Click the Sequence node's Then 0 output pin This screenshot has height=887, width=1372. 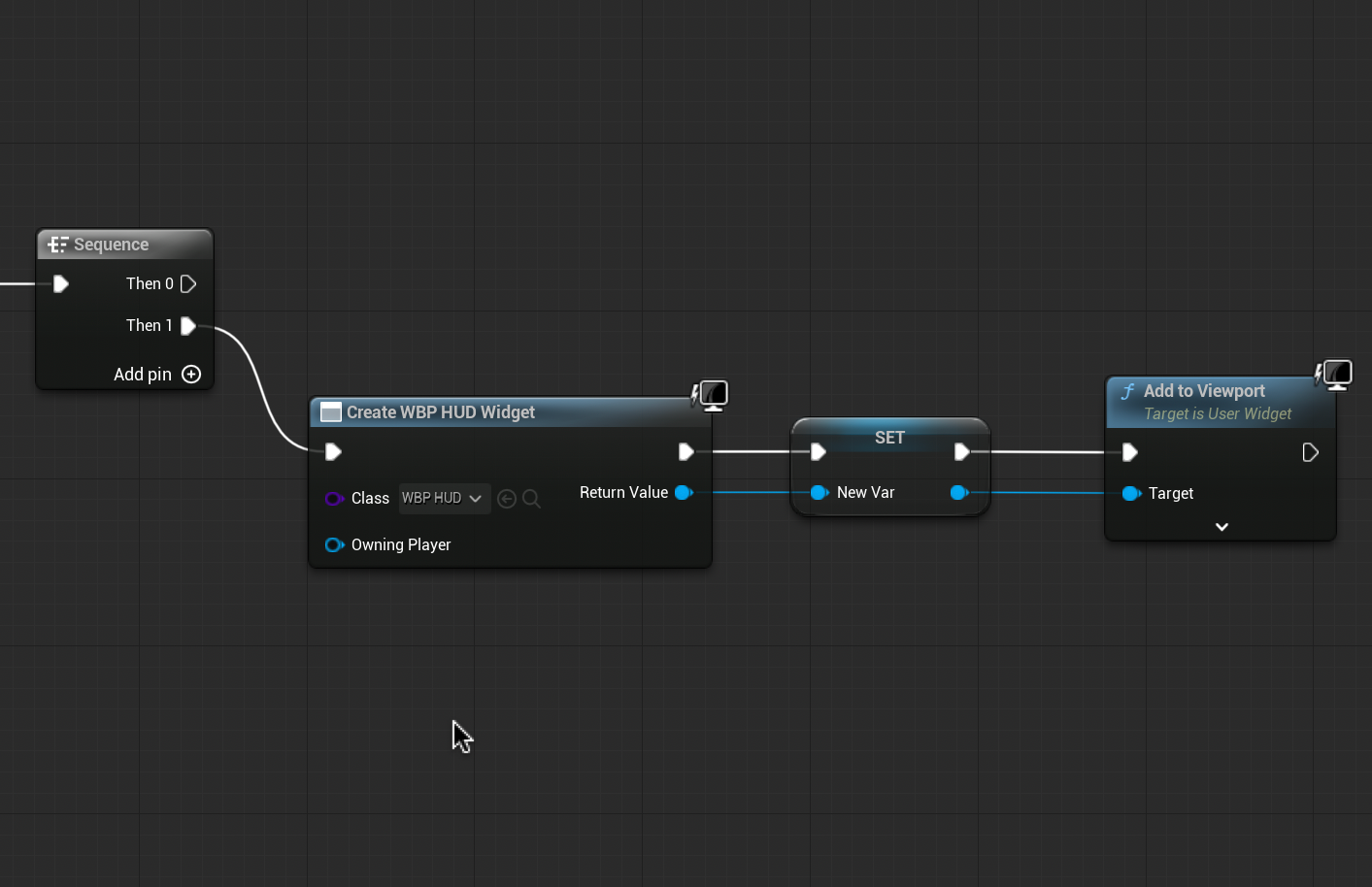coord(188,284)
